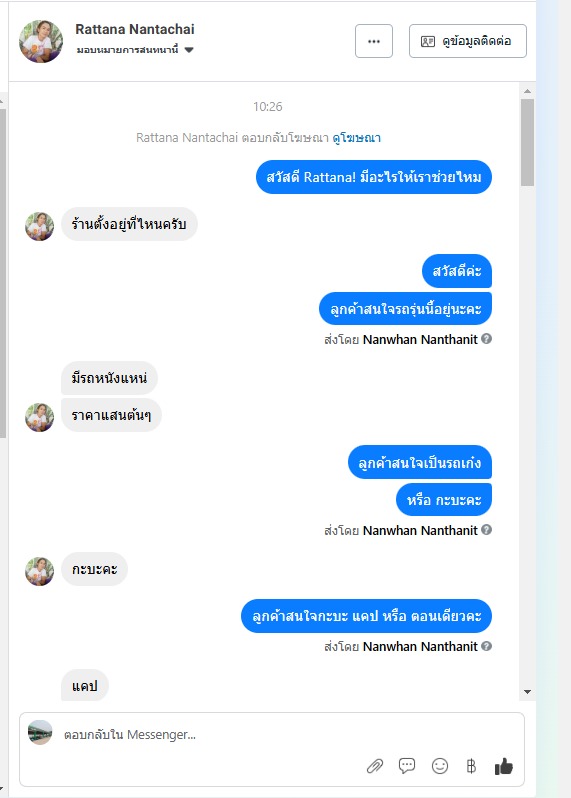Click the three-dots more options button
Image resolution: width=571 pixels, height=798 pixels.
(374, 41)
